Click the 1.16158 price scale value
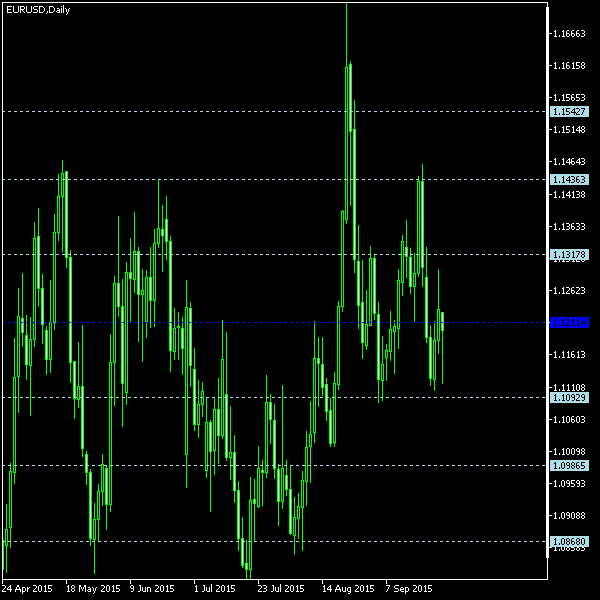Viewport: 600px width, 600px height. (569, 66)
